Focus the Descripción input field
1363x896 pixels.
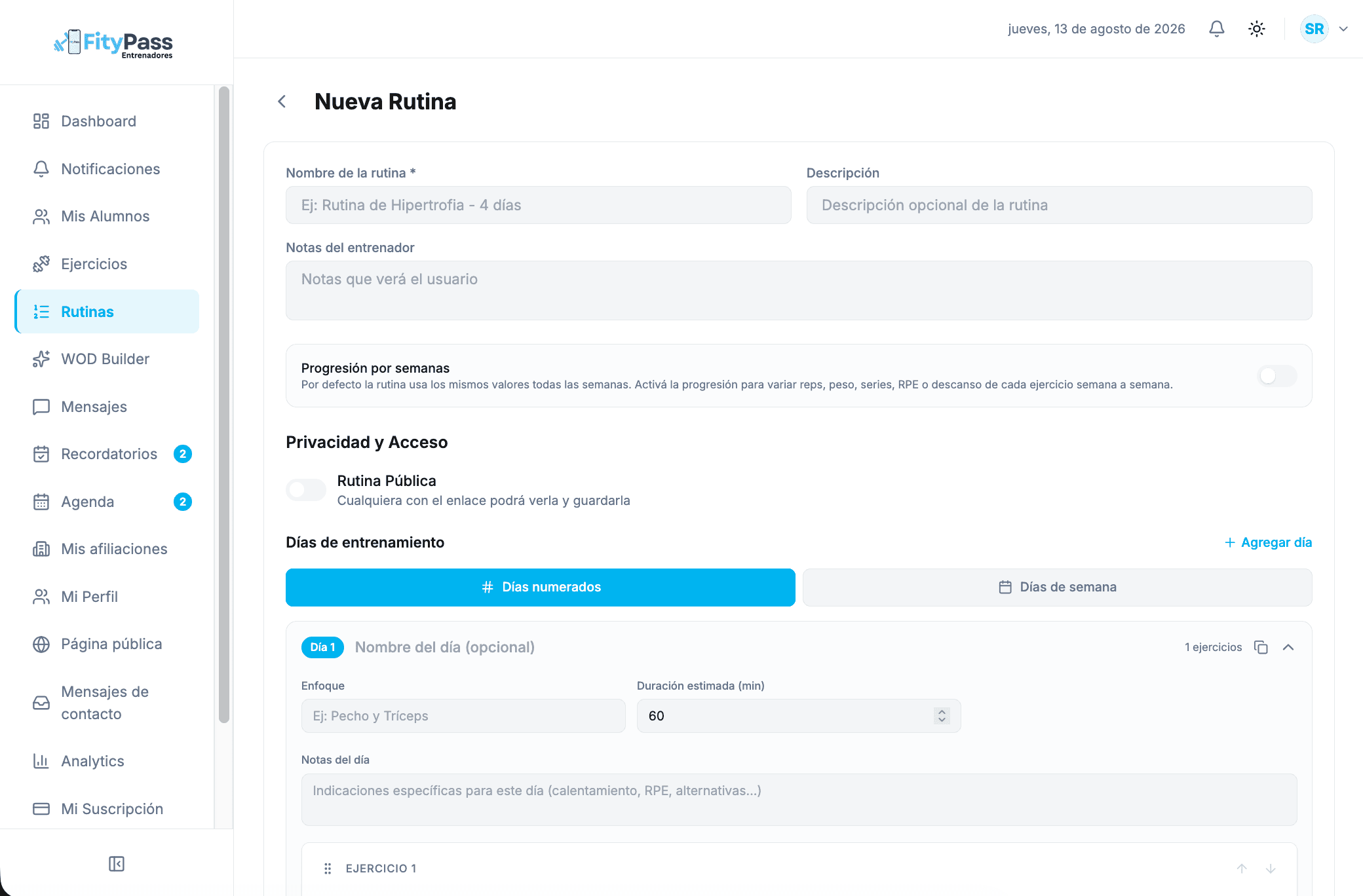click(1059, 205)
